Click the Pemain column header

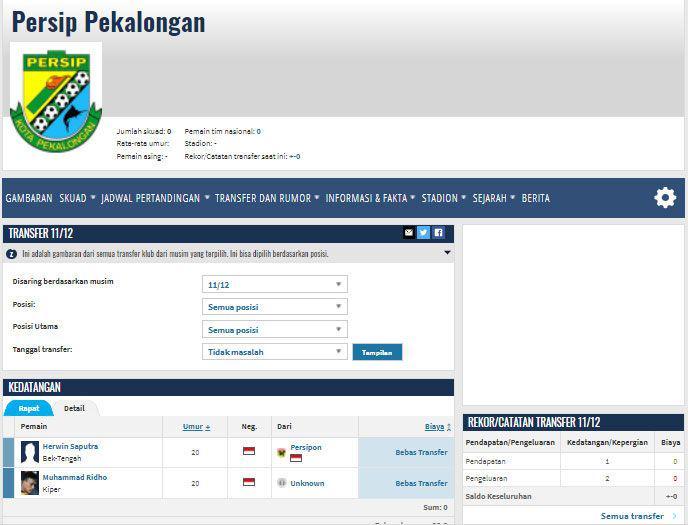click(x=34, y=426)
